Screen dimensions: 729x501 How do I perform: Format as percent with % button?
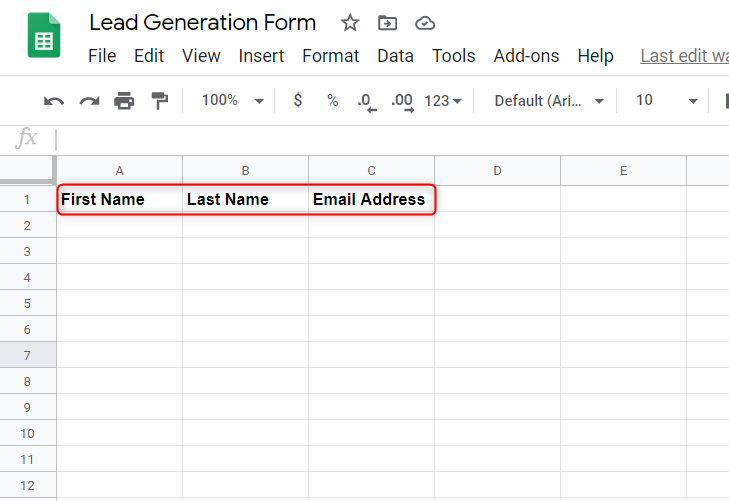coord(332,100)
